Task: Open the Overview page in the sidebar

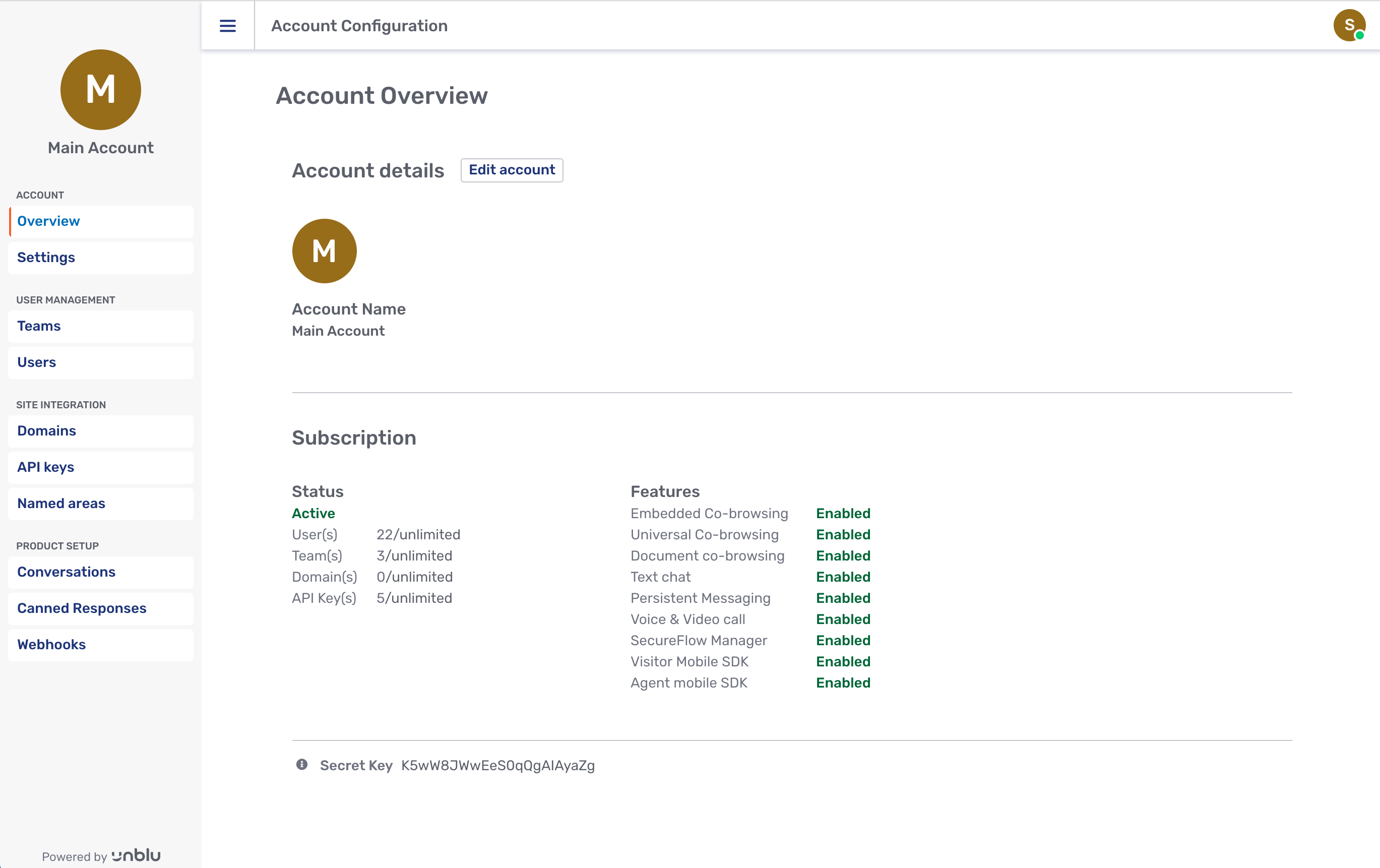Action: [48, 221]
